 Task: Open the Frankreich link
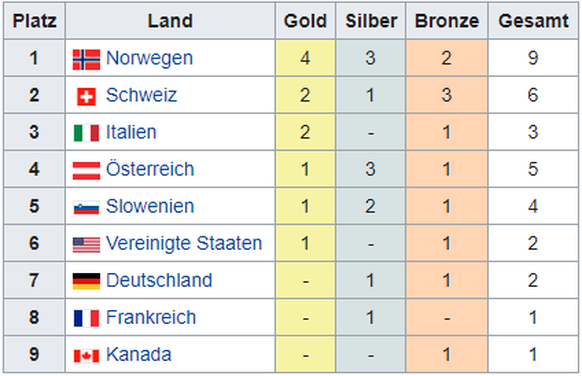pyautogui.click(x=151, y=317)
